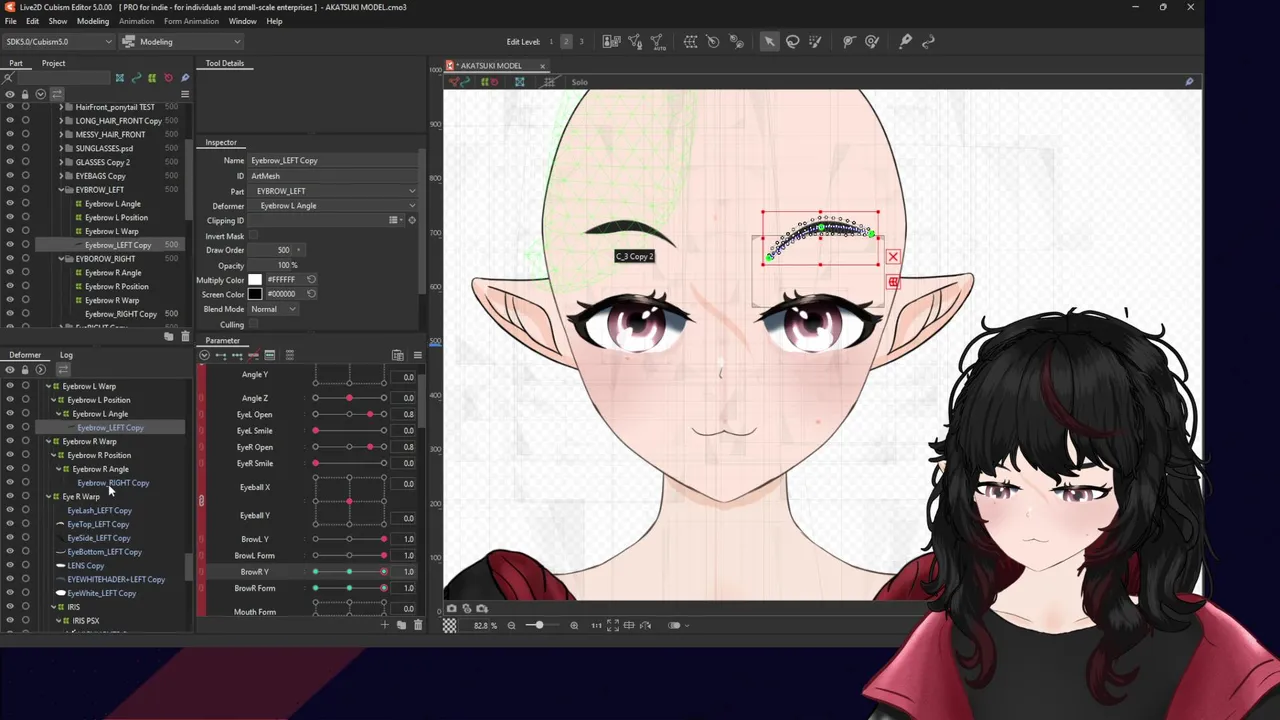The image size is (1280, 720).
Task: Select the Arrow selection tool
Action: pyautogui.click(x=769, y=41)
